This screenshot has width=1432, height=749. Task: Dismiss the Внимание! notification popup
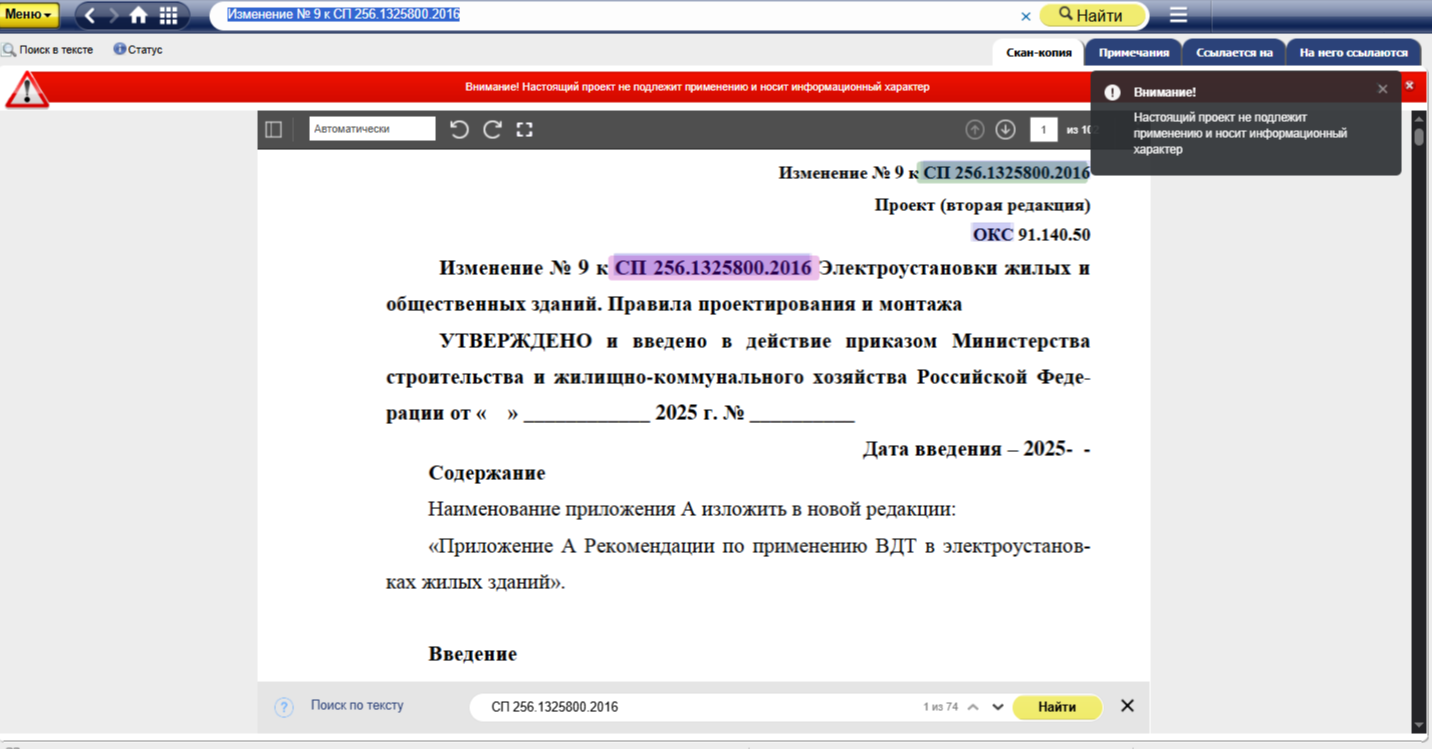click(x=1383, y=89)
